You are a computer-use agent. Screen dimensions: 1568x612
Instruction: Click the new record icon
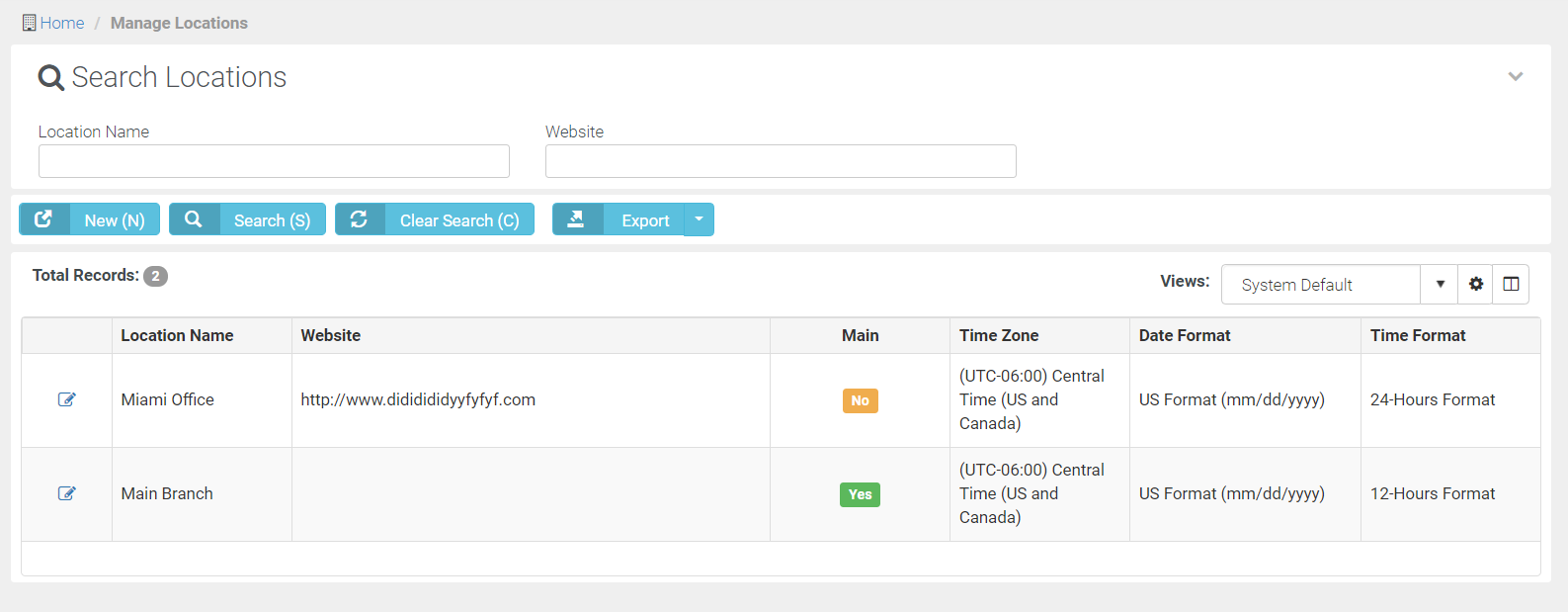(x=43, y=219)
